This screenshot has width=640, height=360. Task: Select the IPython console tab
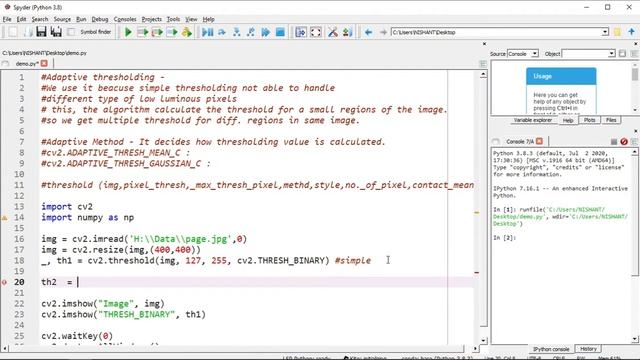click(x=551, y=349)
